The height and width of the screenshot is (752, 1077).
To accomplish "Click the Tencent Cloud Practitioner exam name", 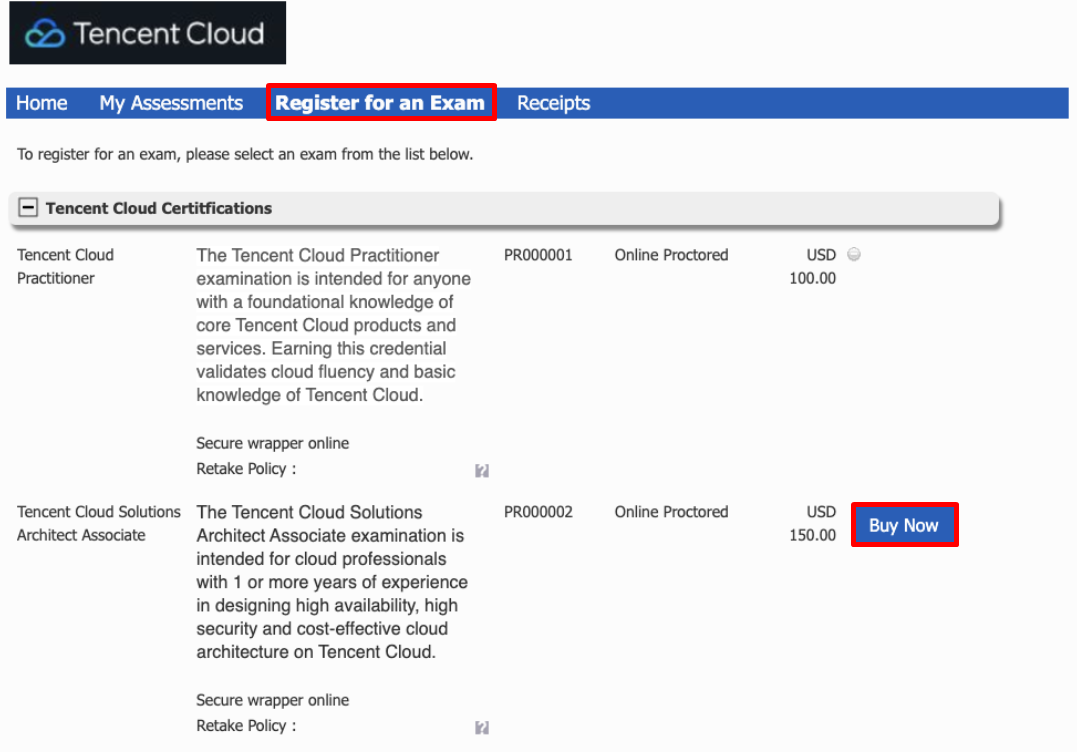I will coord(66,266).
